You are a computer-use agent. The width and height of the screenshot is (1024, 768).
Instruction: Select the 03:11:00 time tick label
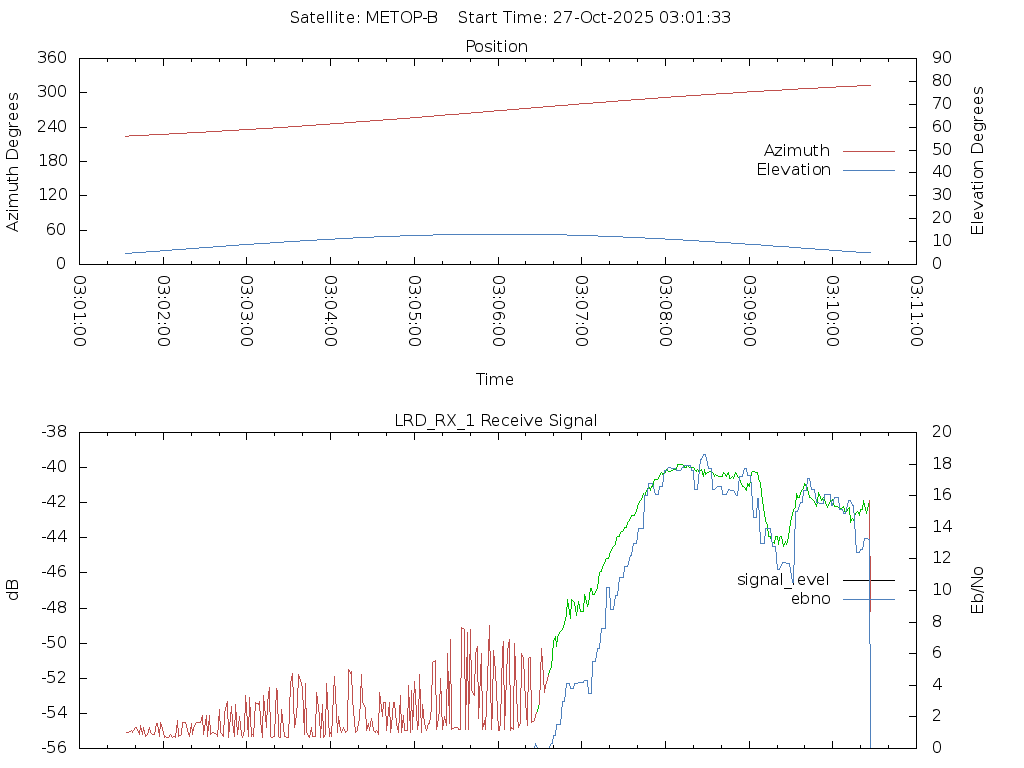[915, 312]
